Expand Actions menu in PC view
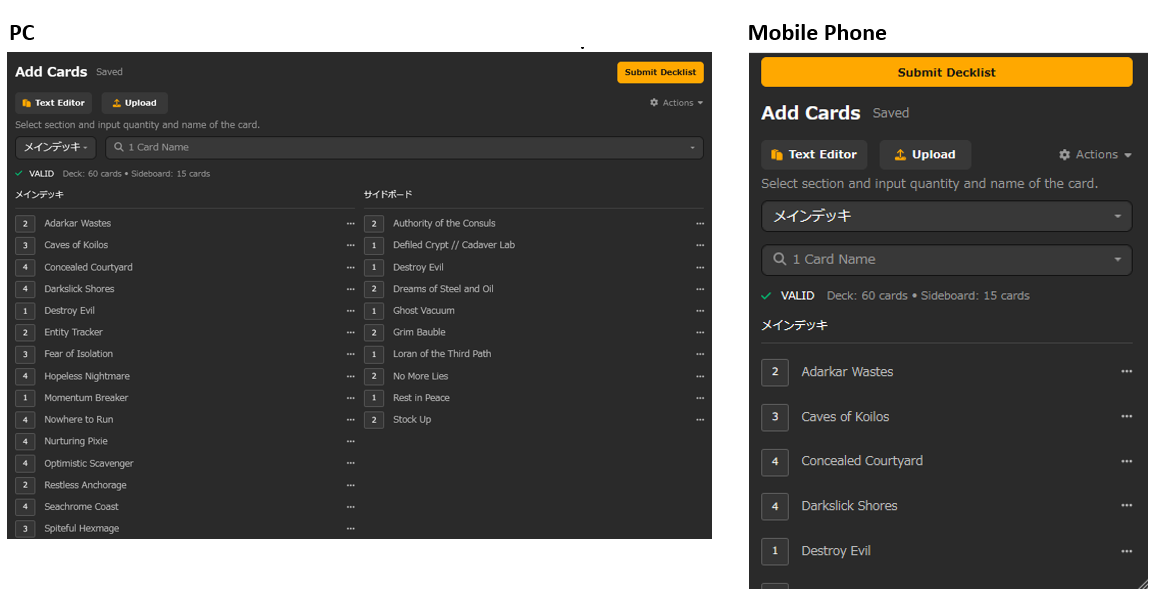This screenshot has width=1154, height=599. (x=676, y=103)
